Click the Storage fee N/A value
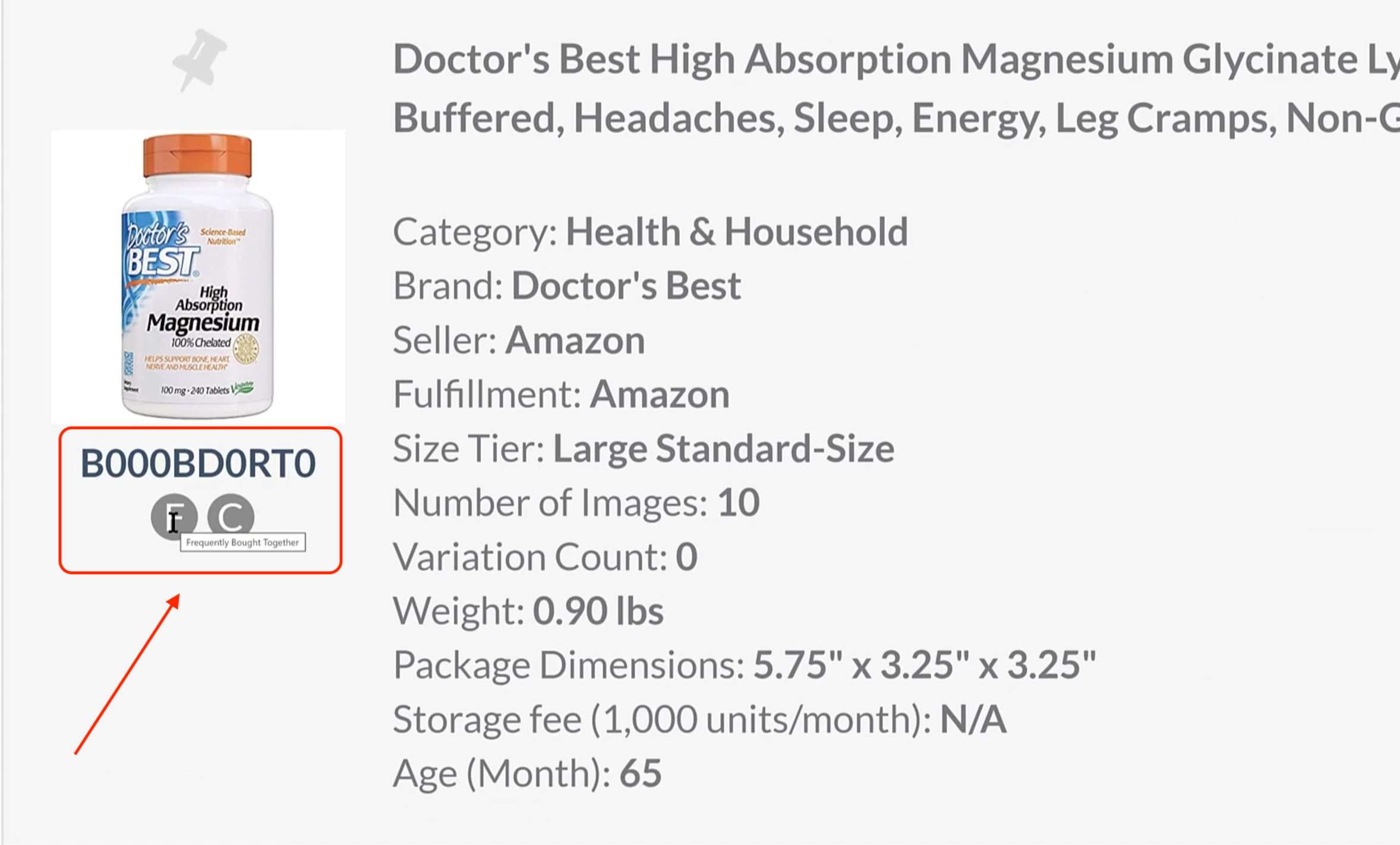The width and height of the screenshot is (1400, 845). 973,720
